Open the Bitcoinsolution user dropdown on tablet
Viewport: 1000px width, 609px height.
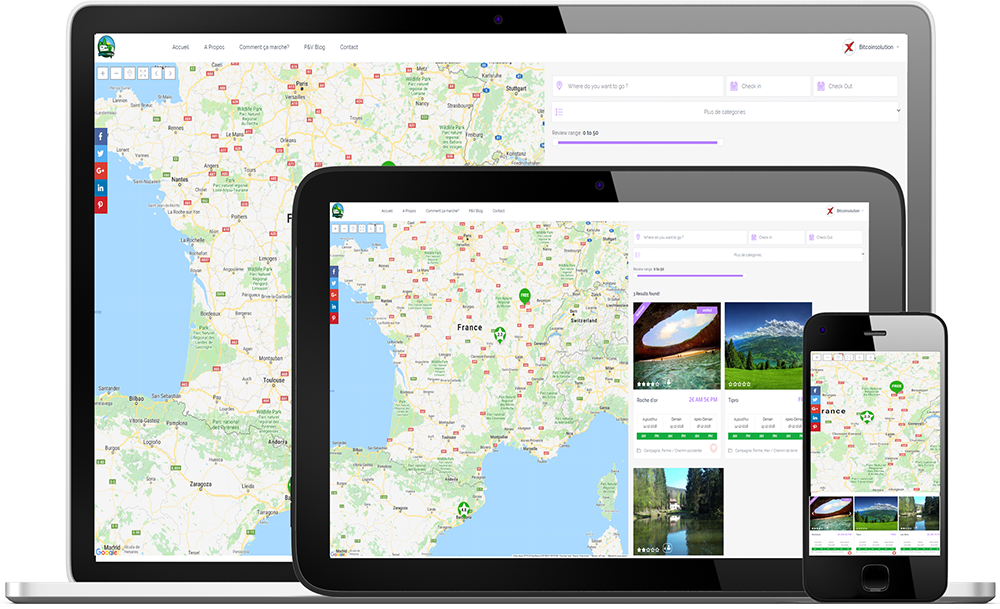pyautogui.click(x=849, y=211)
